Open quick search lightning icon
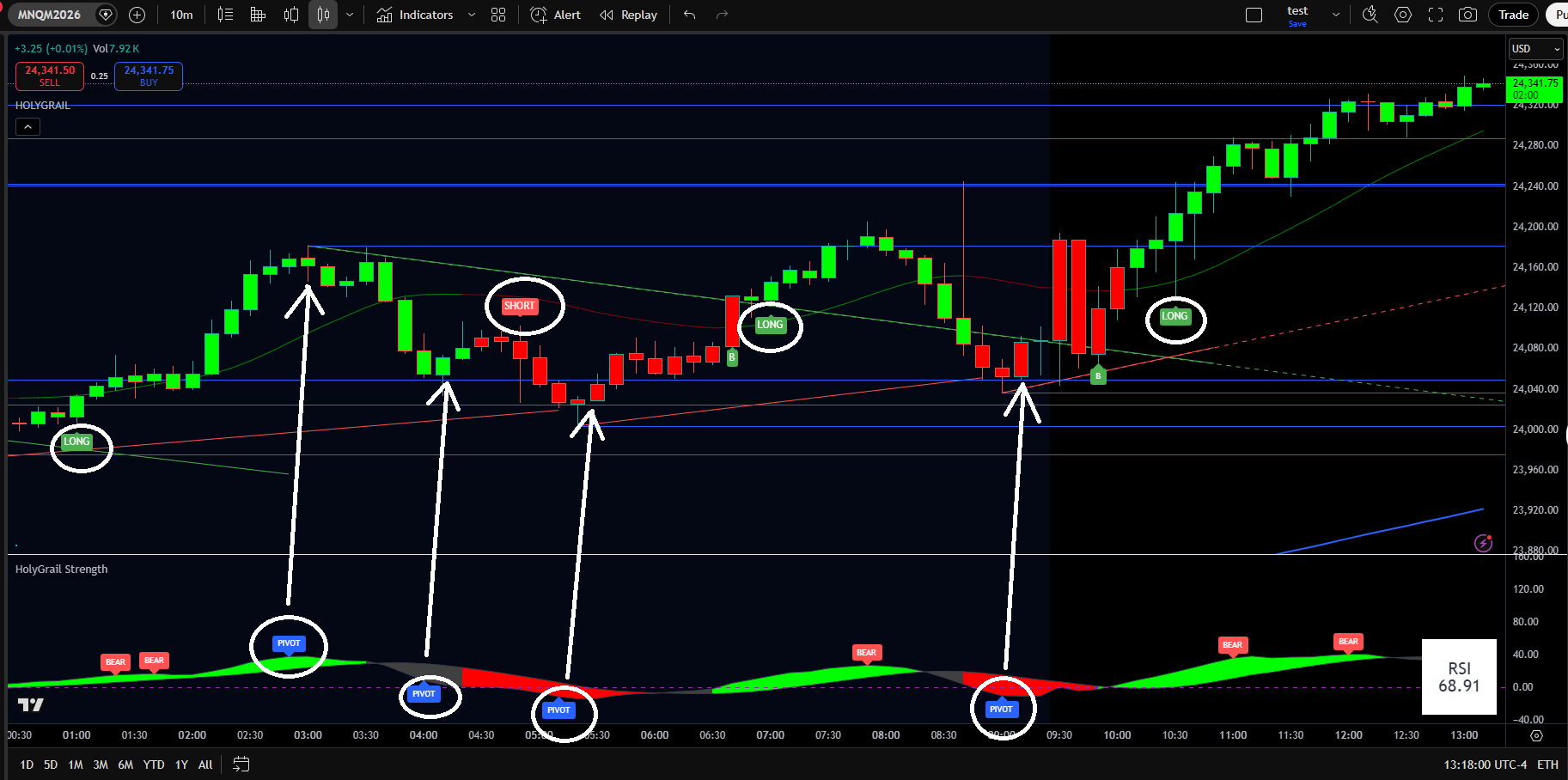Viewport: 1568px width, 780px height. [x=1370, y=15]
